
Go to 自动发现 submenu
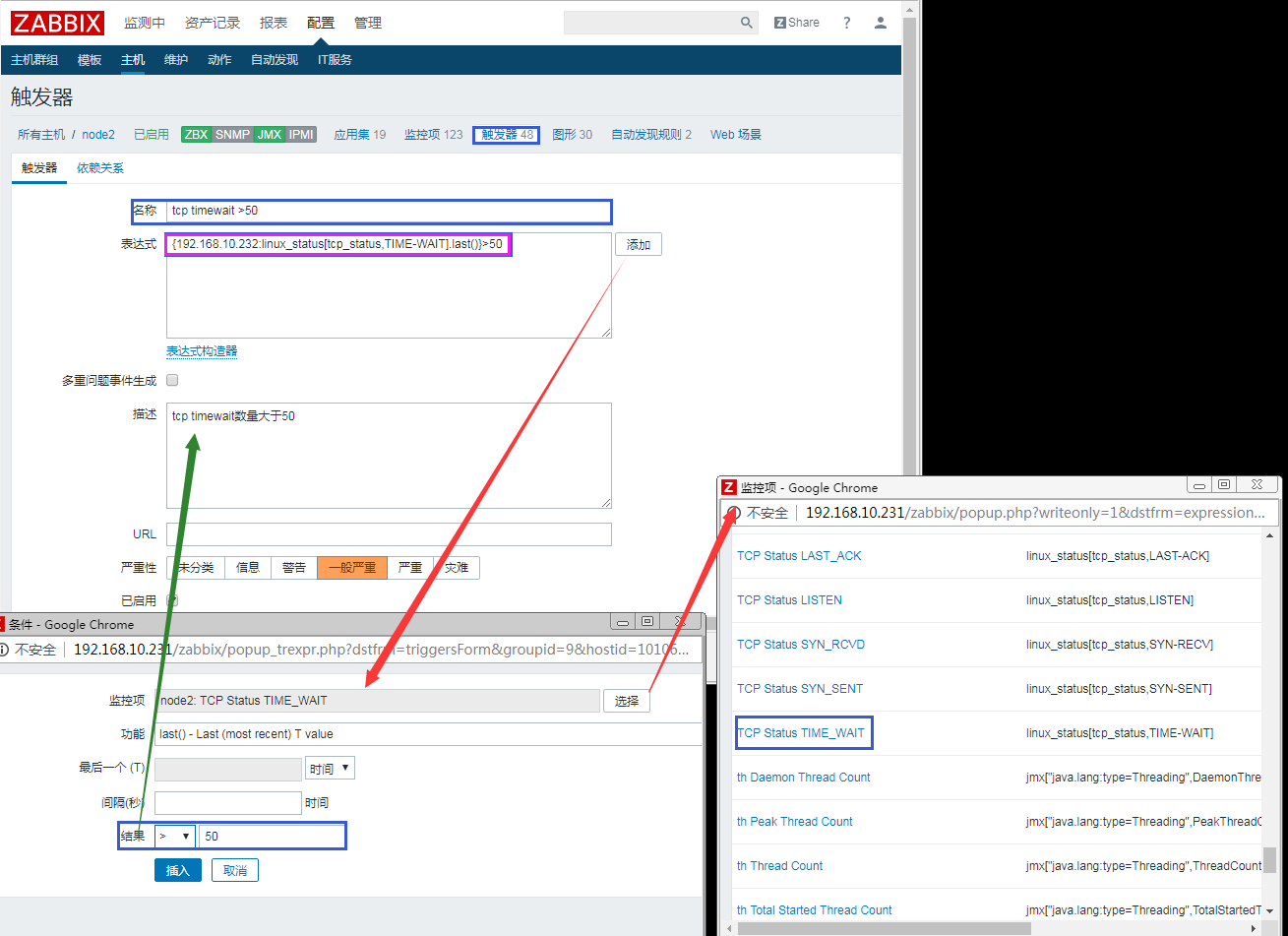pyautogui.click(x=275, y=60)
